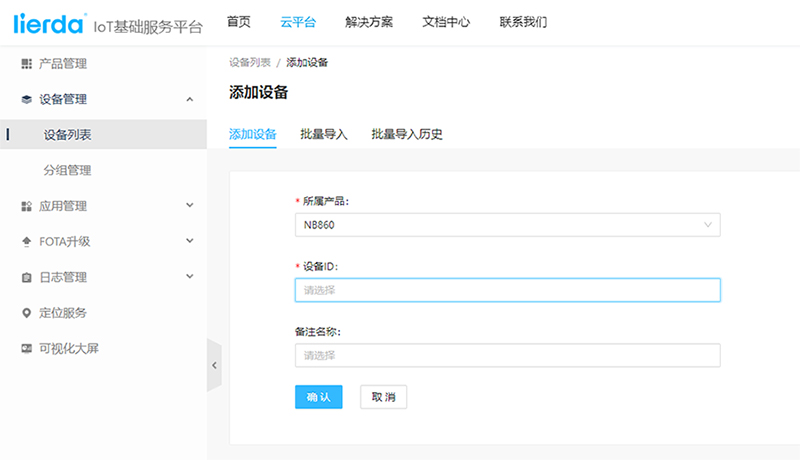Open the 所属产品 NB860 dropdown
This screenshot has height=460, width=800.
point(508,225)
